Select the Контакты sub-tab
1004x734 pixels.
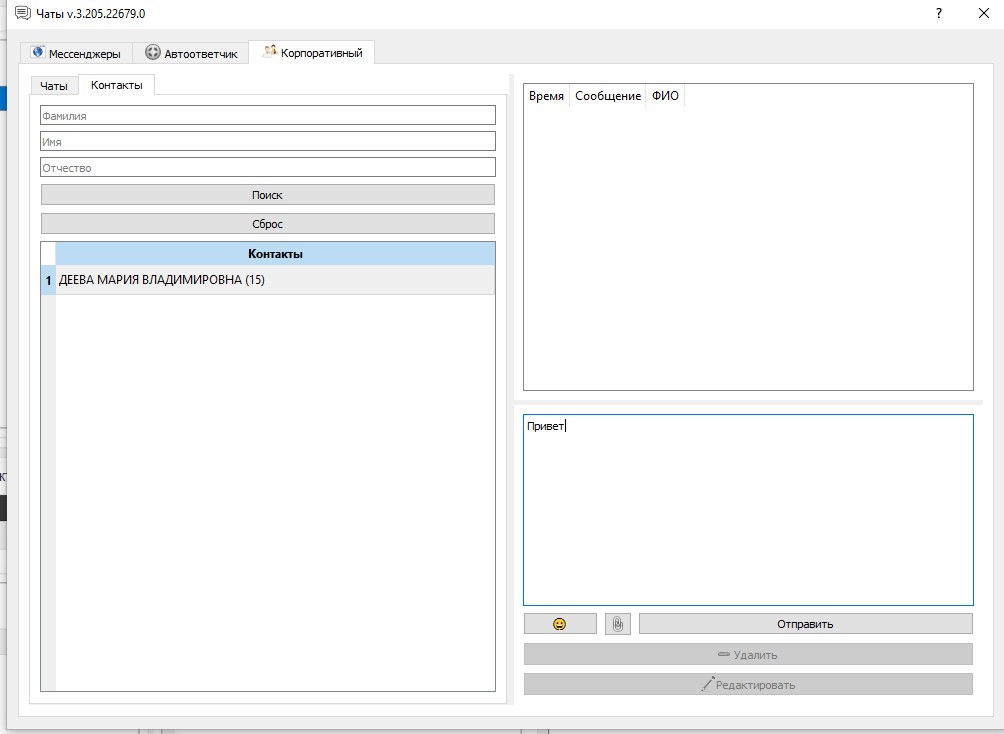coord(117,85)
